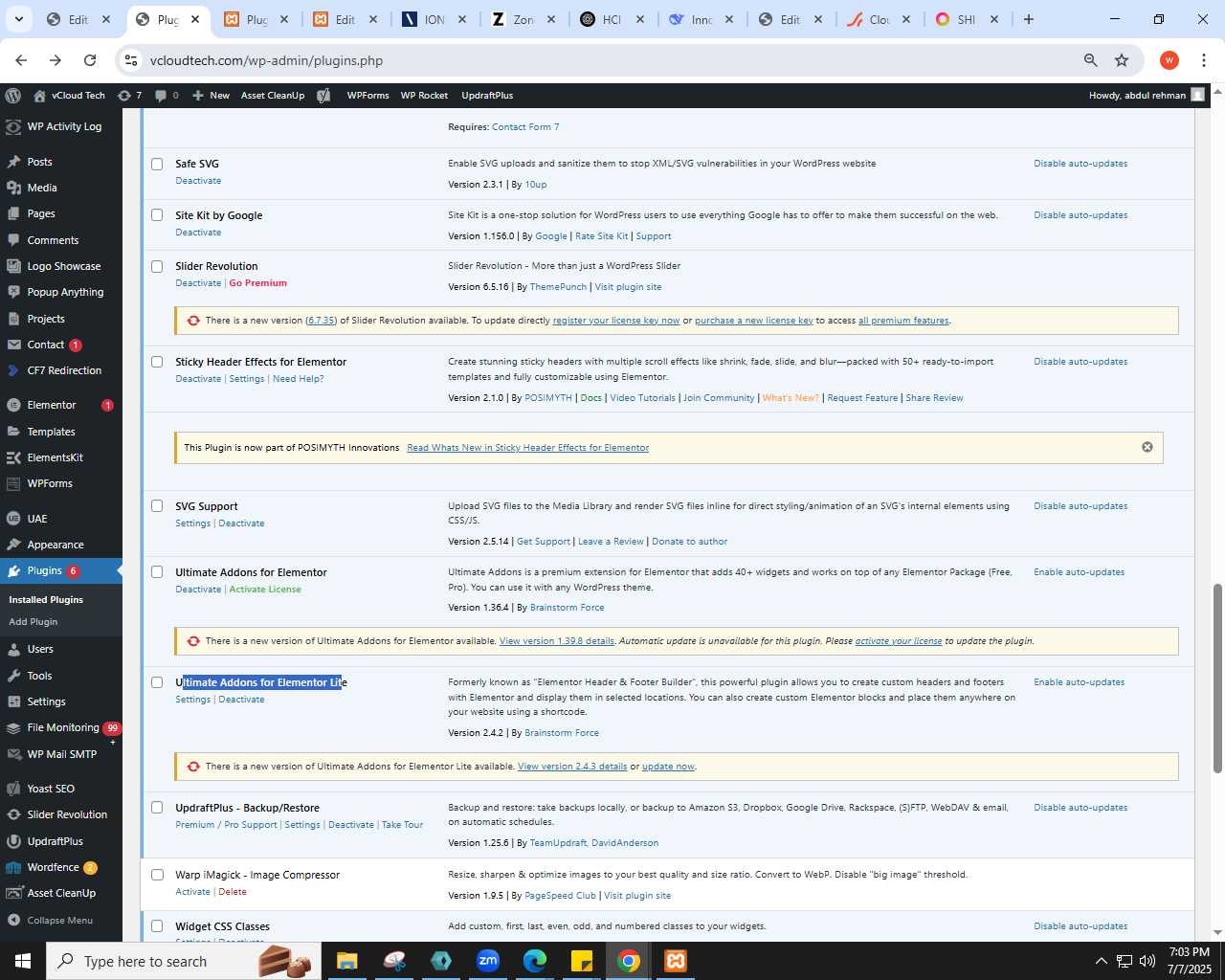Reload the browser page
1225x980 pixels.
coord(90,60)
